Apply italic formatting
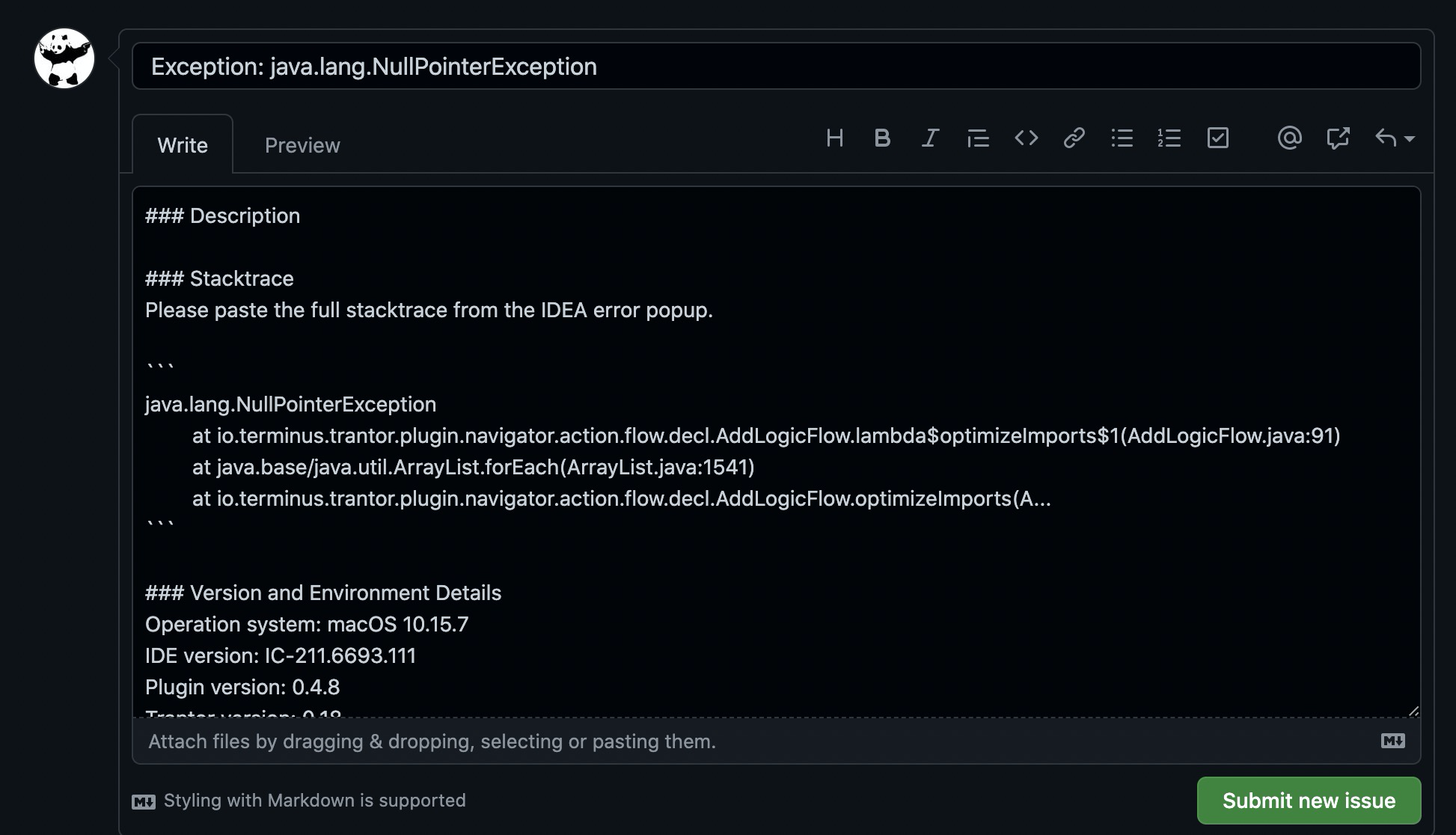This screenshot has width=1456, height=835. click(930, 138)
